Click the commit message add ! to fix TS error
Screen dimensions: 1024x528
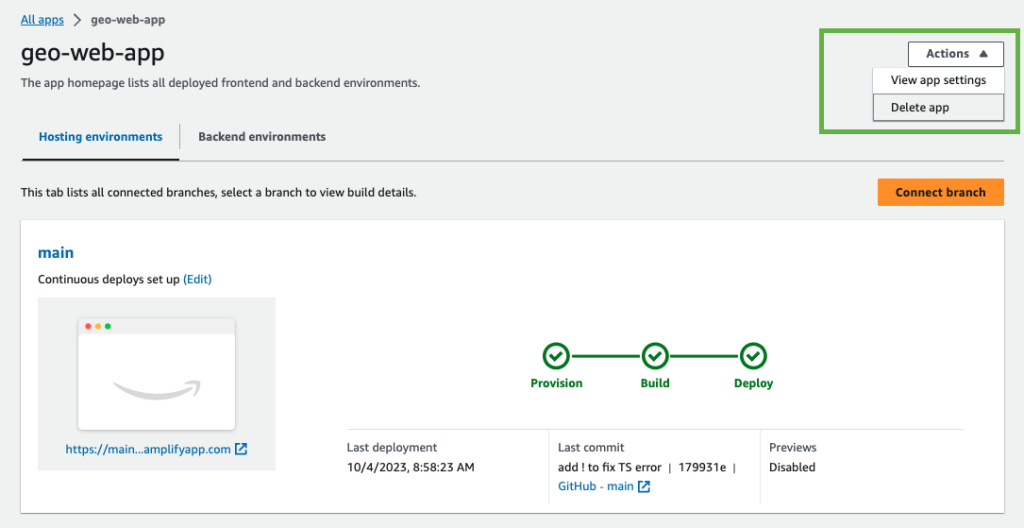tap(610, 467)
